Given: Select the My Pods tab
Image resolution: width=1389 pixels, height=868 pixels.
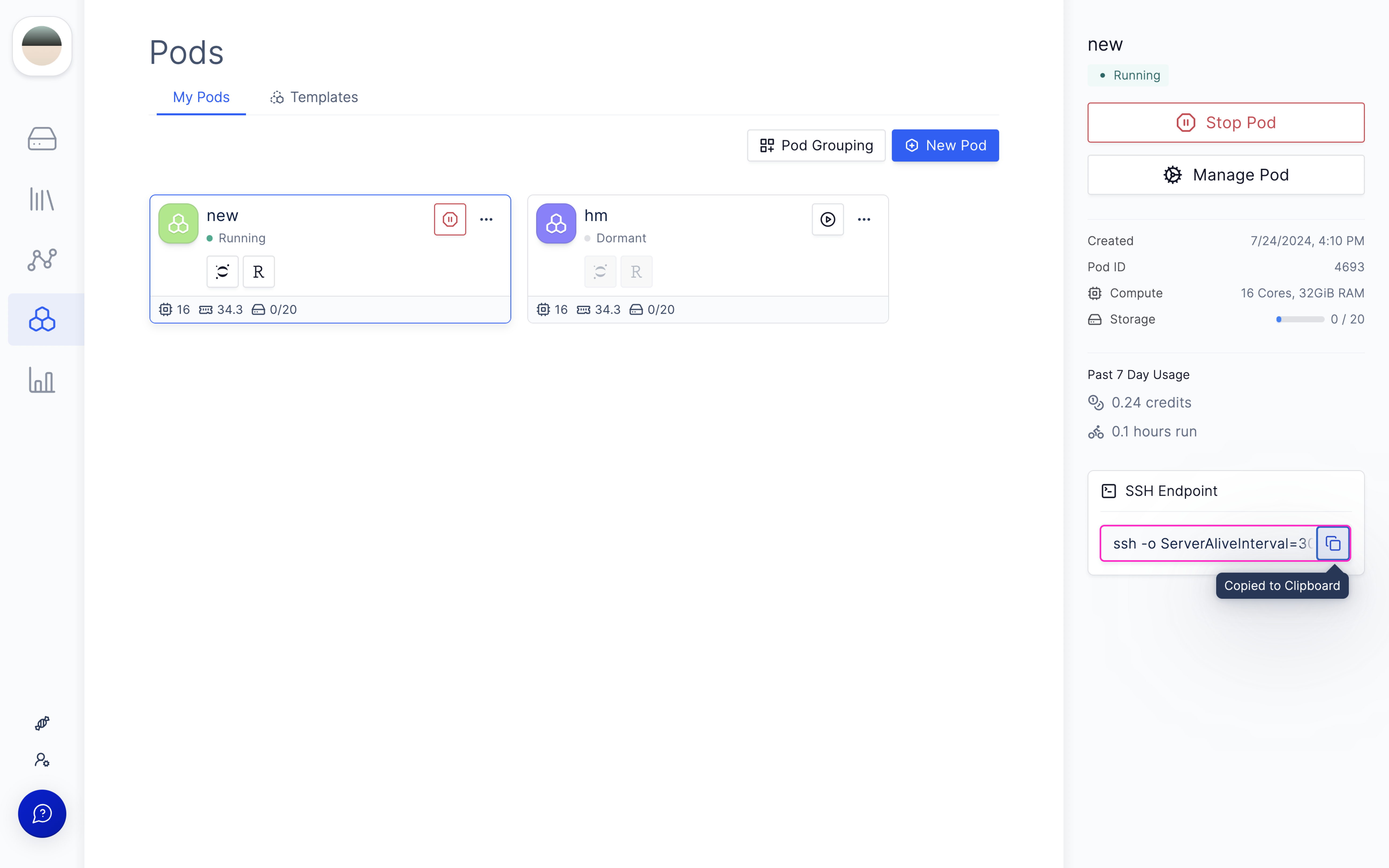Looking at the screenshot, I should [201, 98].
